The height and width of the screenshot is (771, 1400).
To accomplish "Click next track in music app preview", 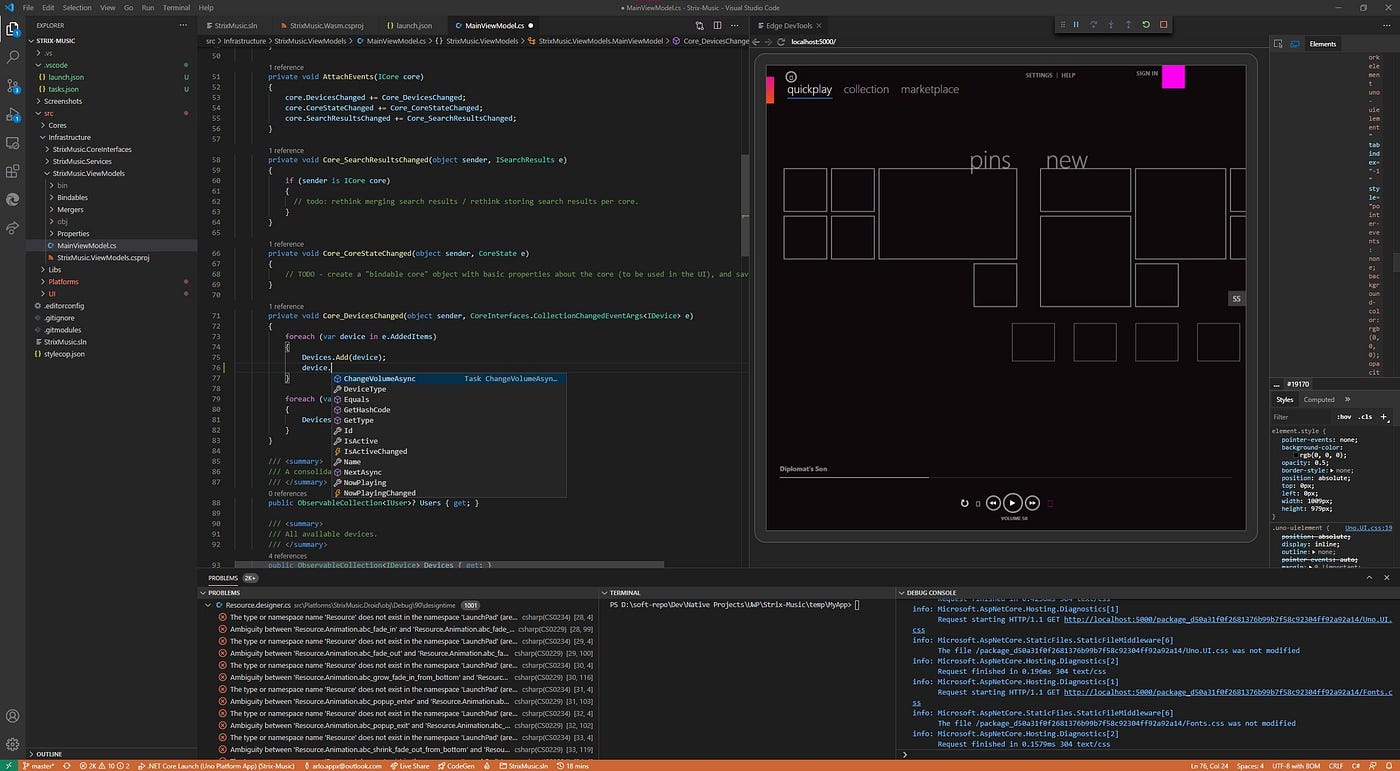I will tap(1032, 503).
